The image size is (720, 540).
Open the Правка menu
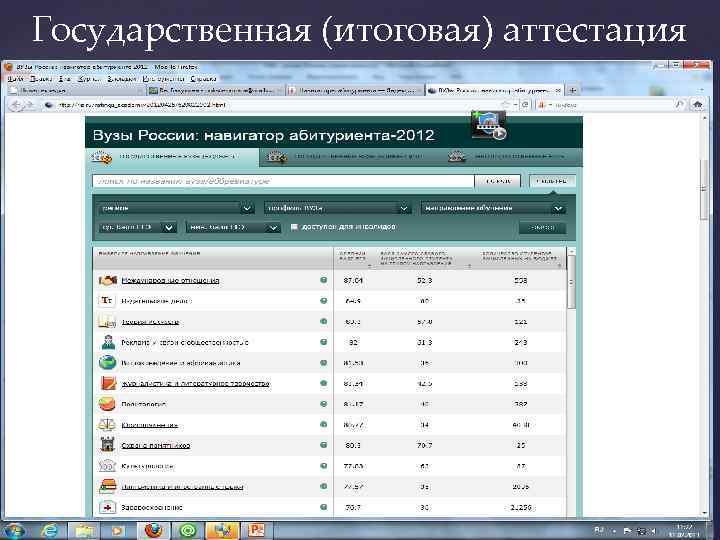(41, 79)
